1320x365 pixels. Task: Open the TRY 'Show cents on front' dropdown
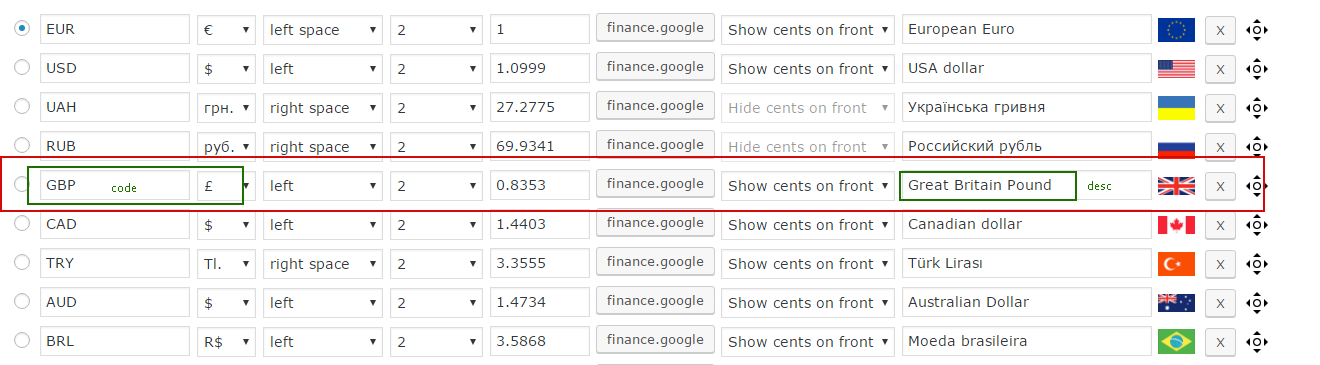807,264
